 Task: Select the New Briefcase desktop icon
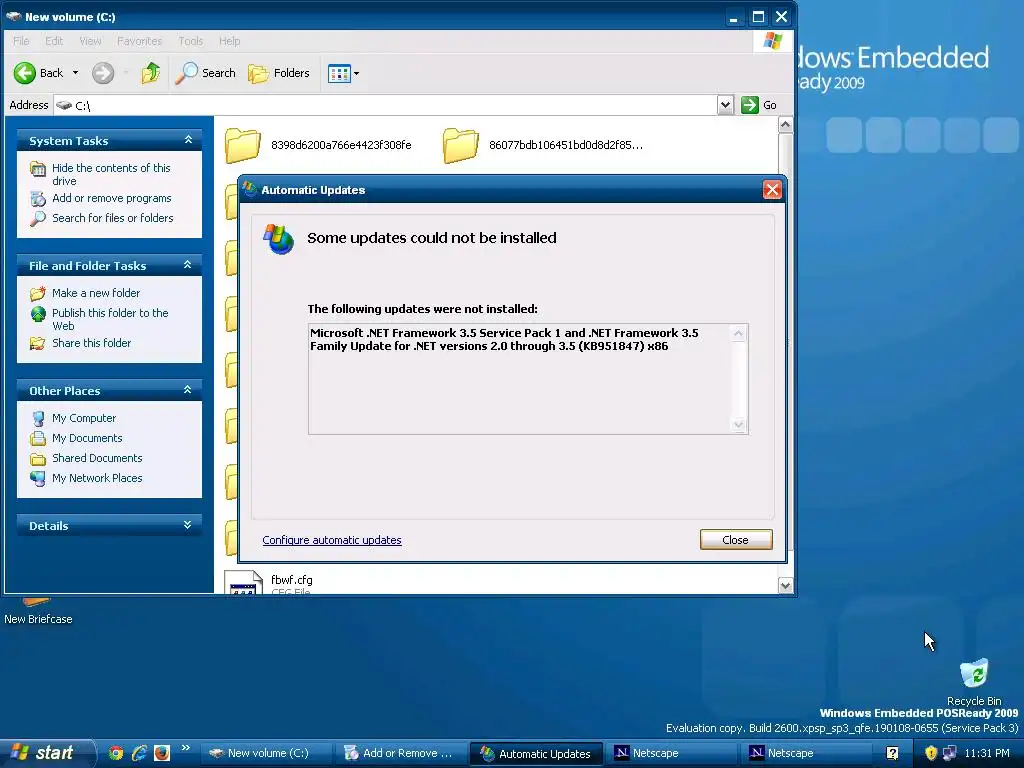tap(38, 612)
